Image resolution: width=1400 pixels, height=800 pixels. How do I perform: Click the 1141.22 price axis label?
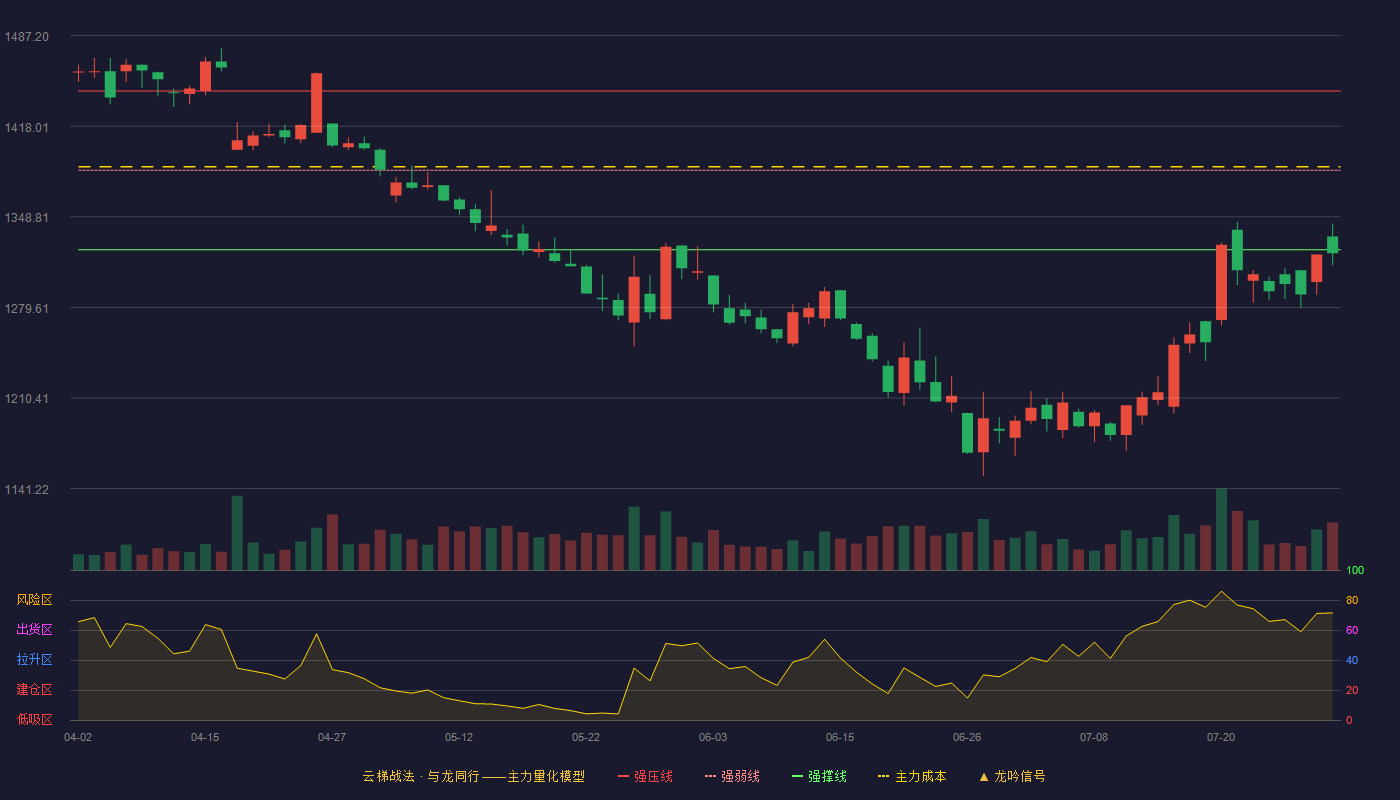pyautogui.click(x=27, y=489)
